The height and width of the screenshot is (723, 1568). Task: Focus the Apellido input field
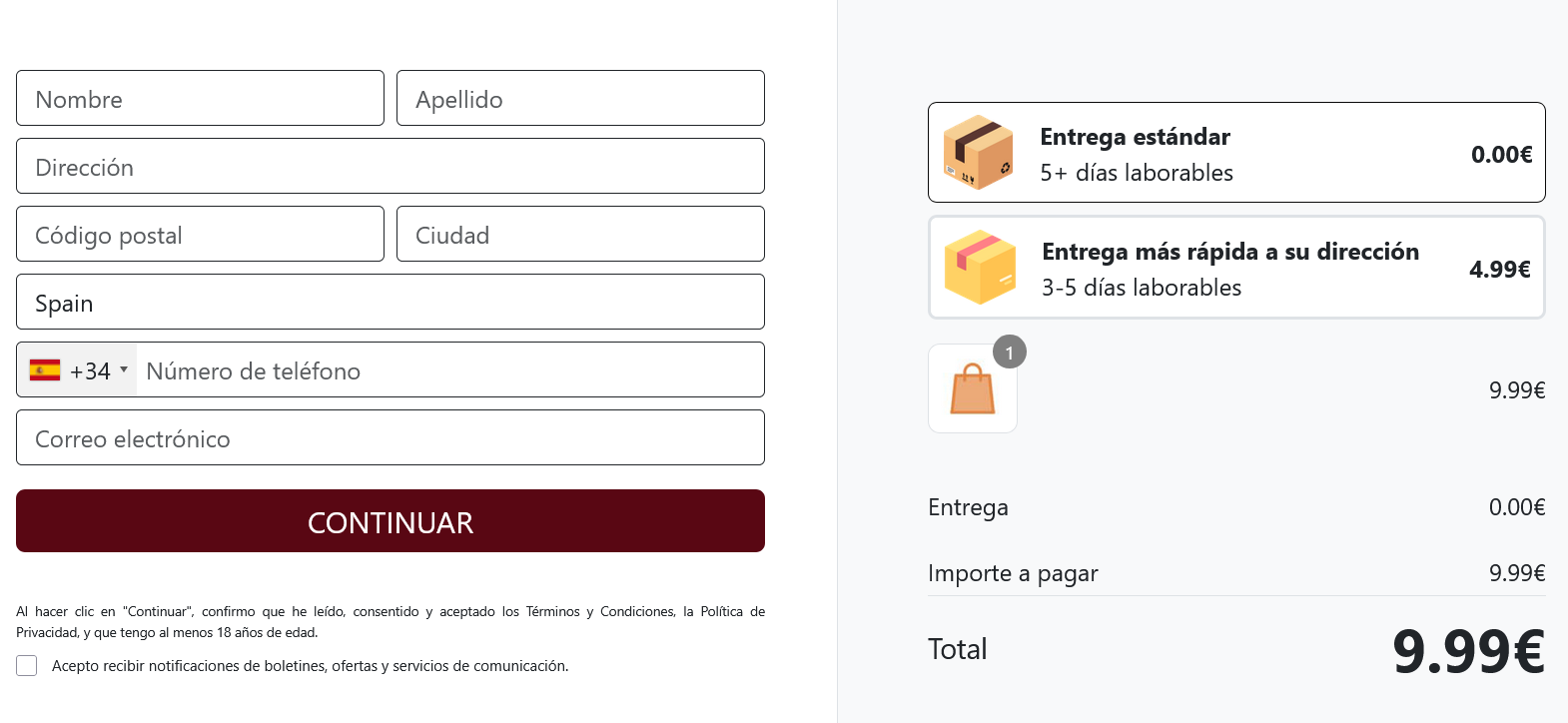pos(580,98)
